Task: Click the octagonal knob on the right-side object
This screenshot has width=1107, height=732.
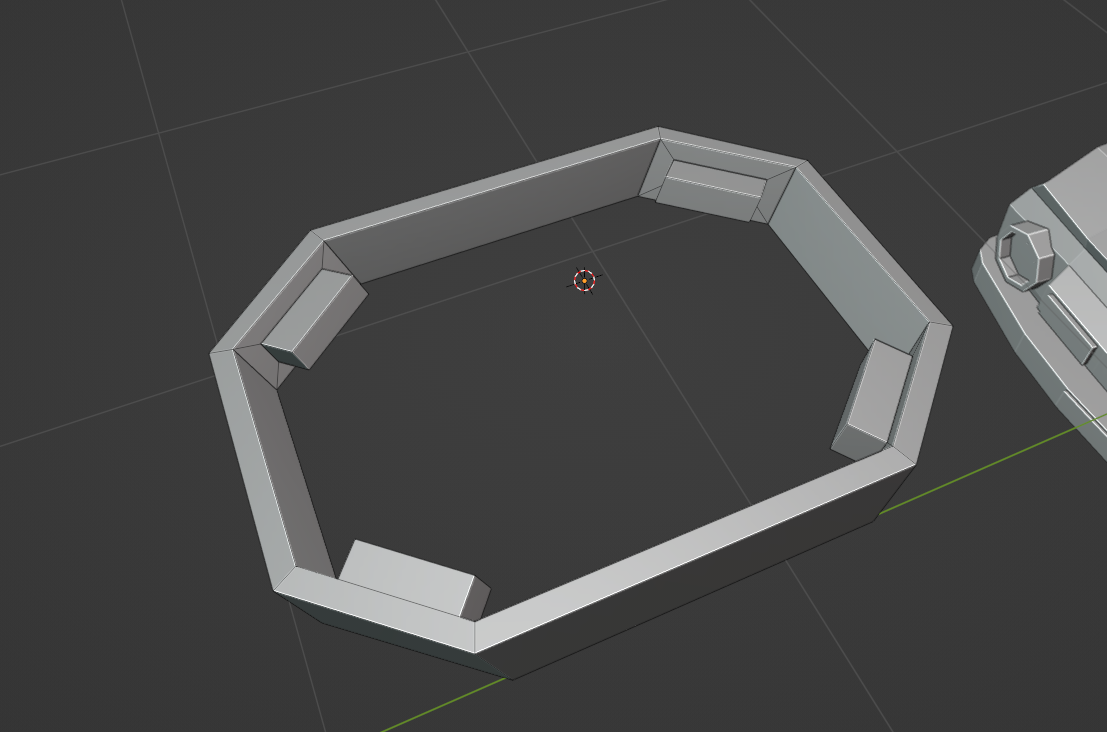Action: click(x=1024, y=255)
